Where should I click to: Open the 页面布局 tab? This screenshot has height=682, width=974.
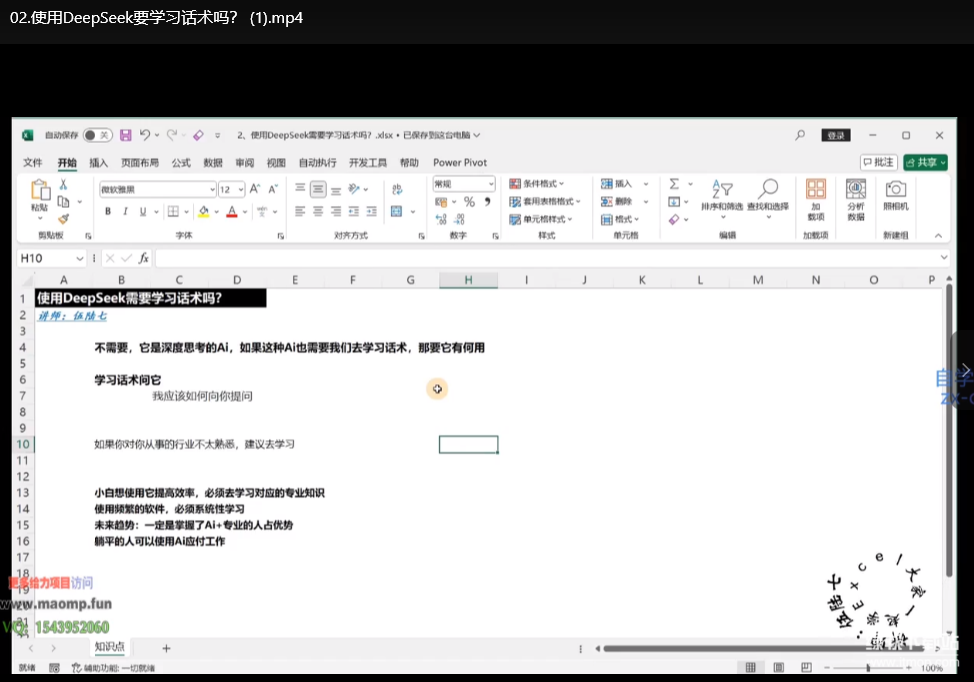coord(140,163)
